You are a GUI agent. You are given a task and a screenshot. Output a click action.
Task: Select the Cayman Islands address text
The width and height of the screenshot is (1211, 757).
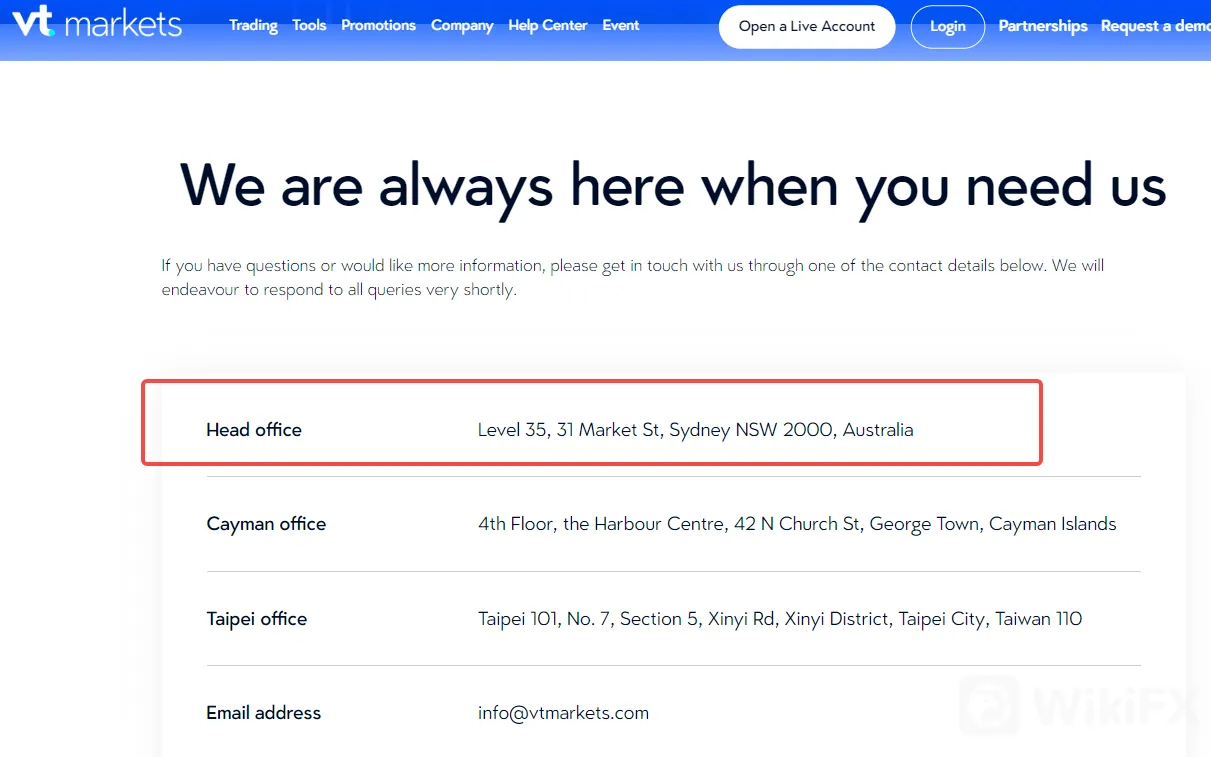click(x=797, y=524)
